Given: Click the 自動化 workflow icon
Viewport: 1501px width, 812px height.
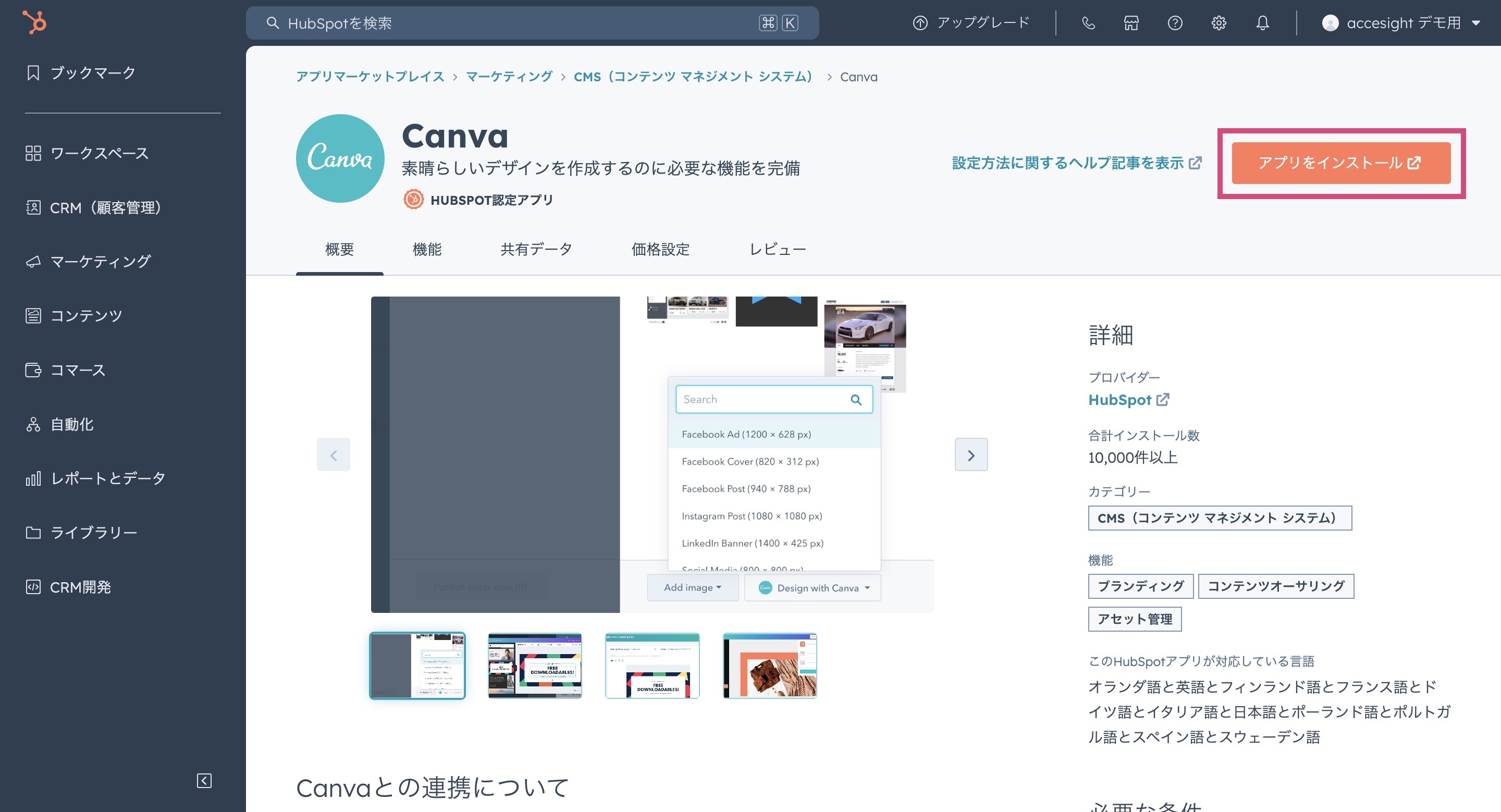Looking at the screenshot, I should (33, 424).
